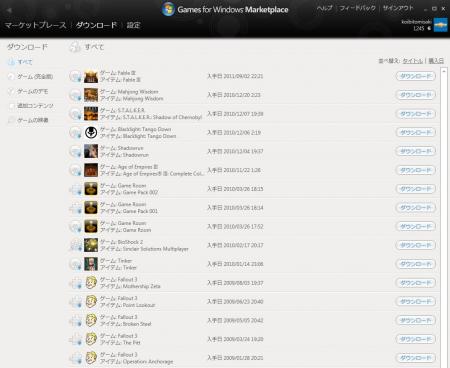450x368 pixels.
Task: Download Game Pack 001
Action: pos(416,208)
